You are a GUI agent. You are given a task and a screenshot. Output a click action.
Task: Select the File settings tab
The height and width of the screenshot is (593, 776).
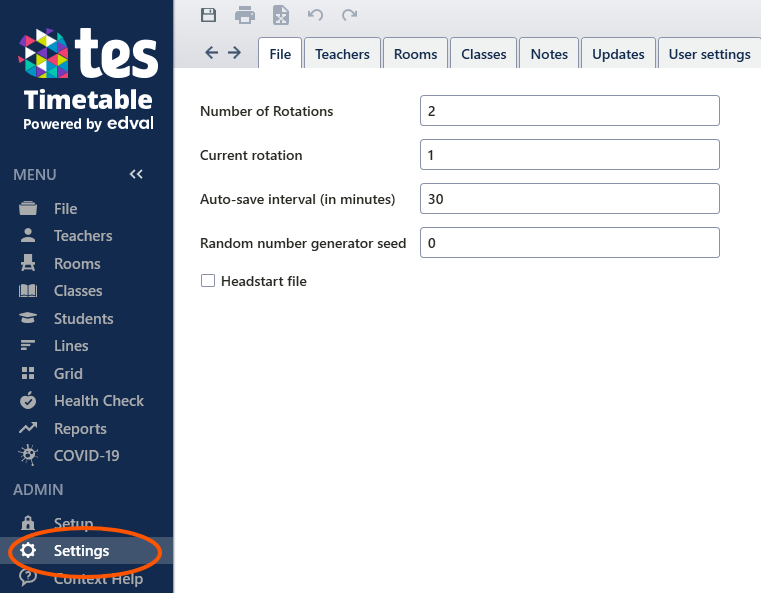point(280,53)
